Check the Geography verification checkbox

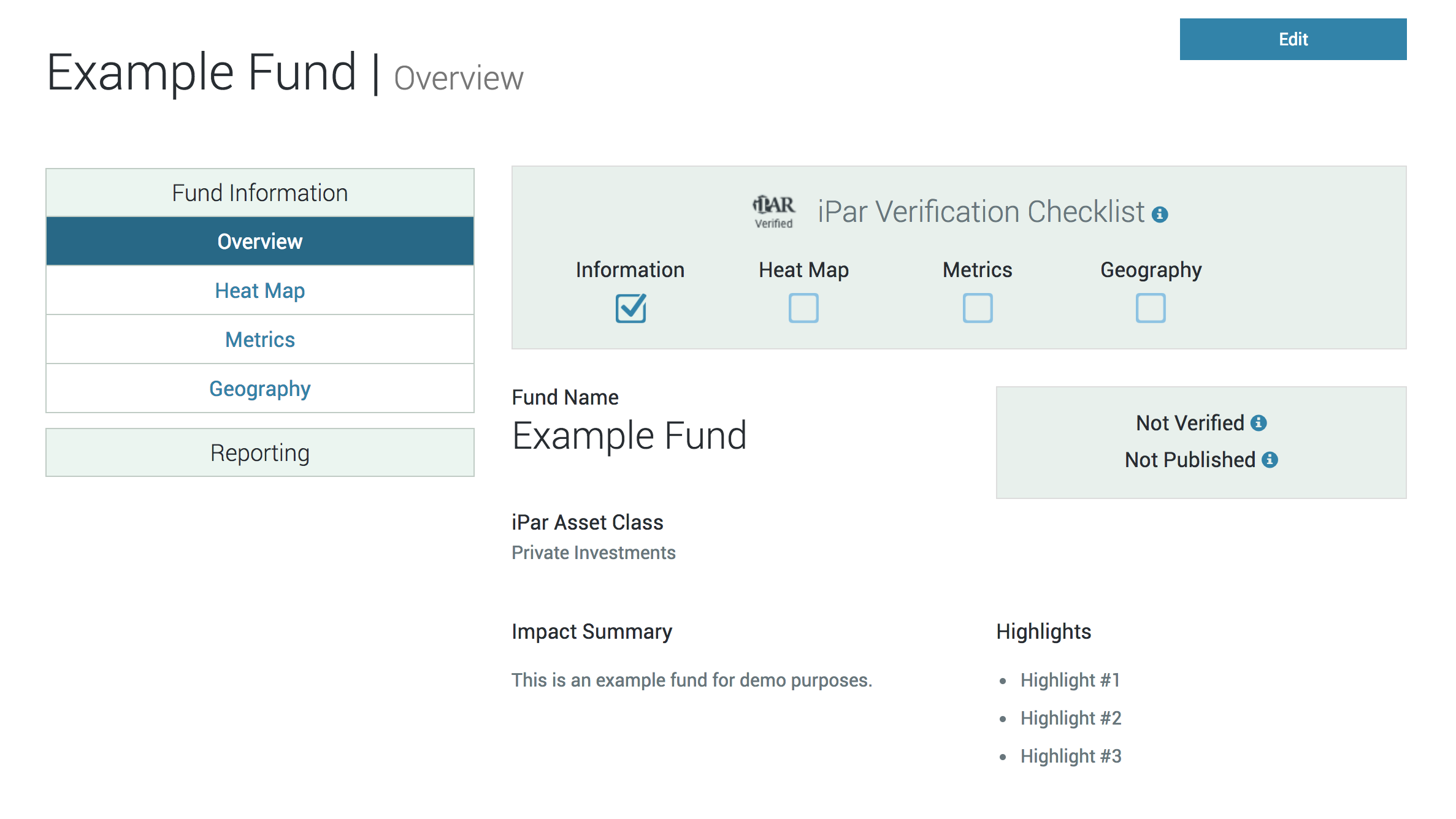click(1151, 308)
